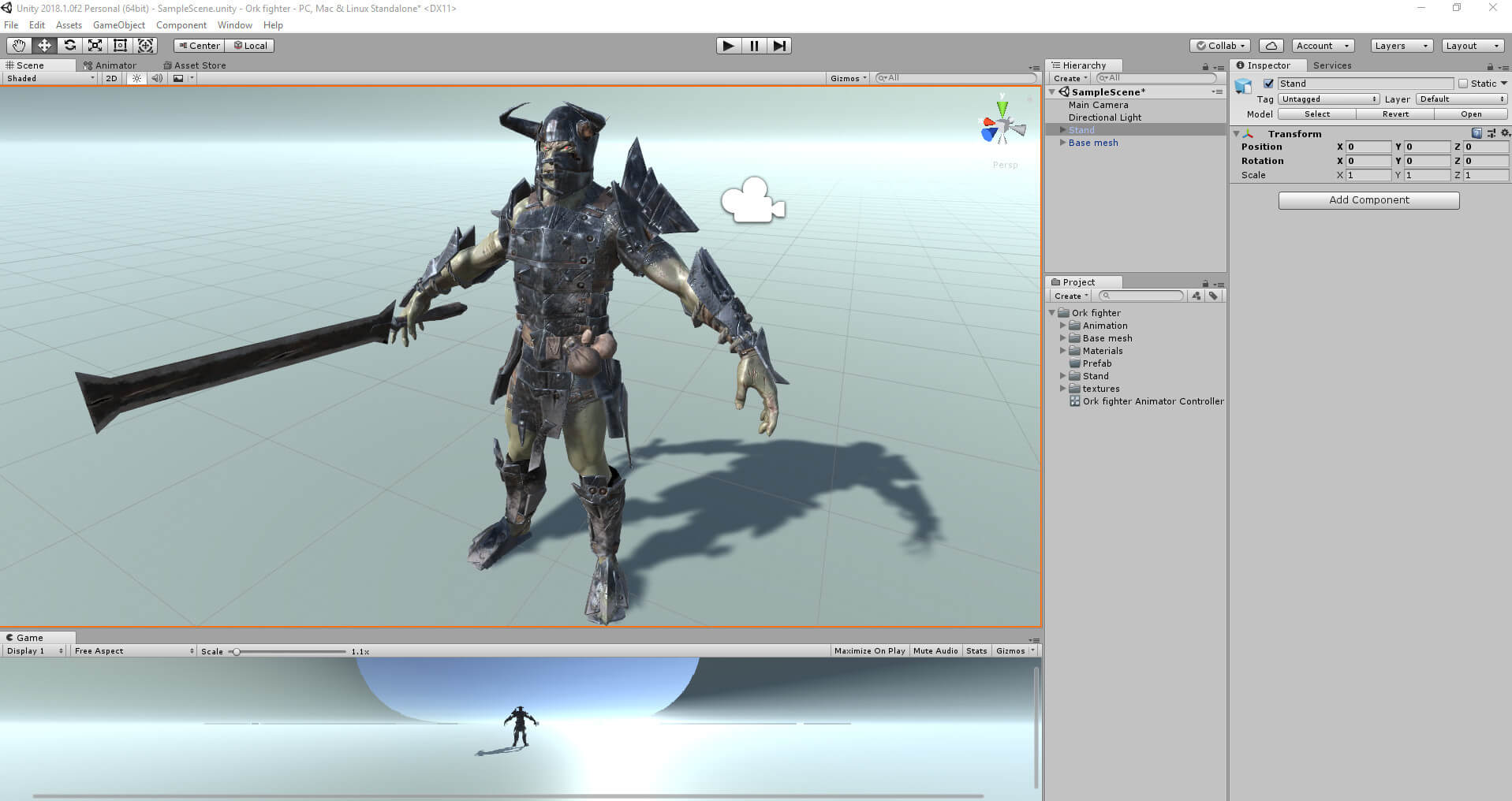1512x801 pixels.
Task: Open the Tag Untagged dropdown
Action: pyautogui.click(x=1328, y=99)
